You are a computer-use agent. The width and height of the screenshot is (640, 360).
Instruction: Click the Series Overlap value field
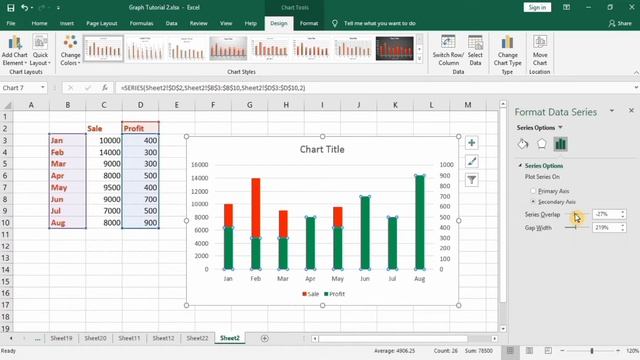[x=605, y=214]
